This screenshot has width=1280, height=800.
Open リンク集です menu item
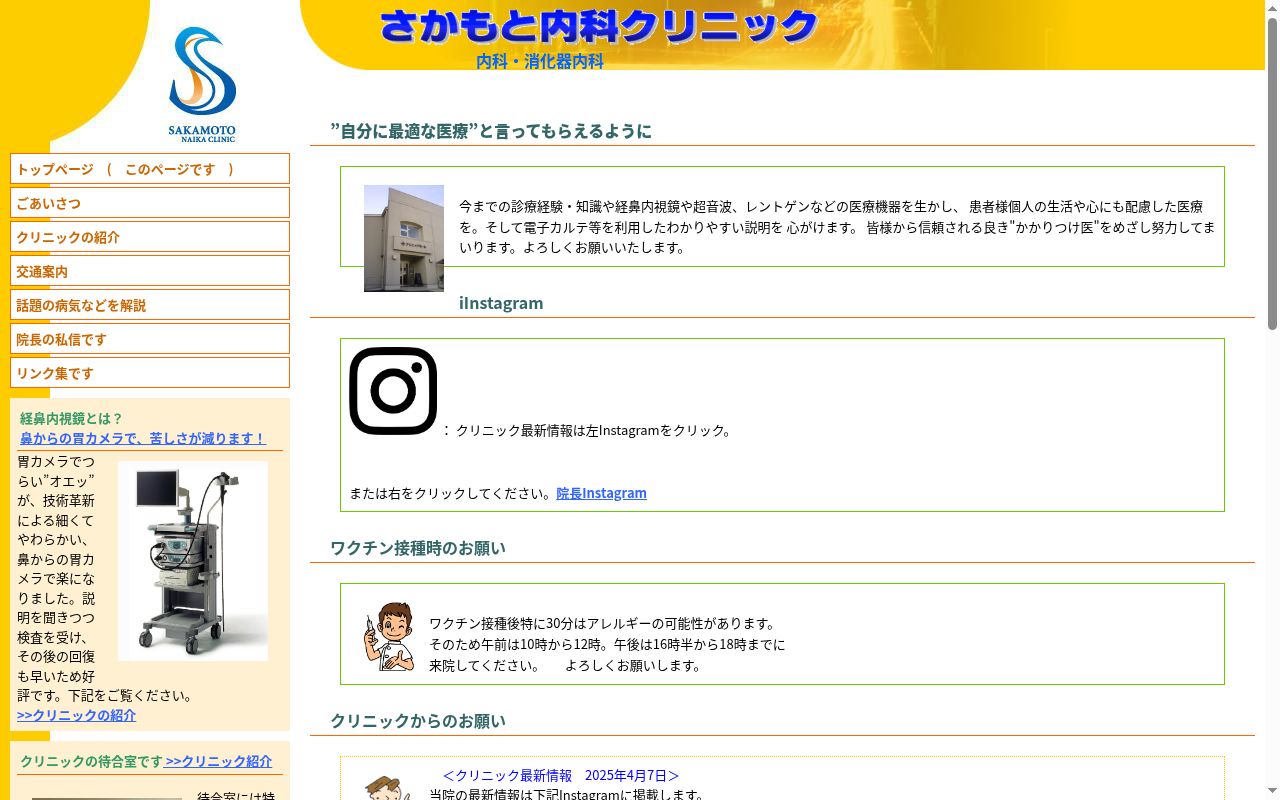pyautogui.click(x=150, y=373)
